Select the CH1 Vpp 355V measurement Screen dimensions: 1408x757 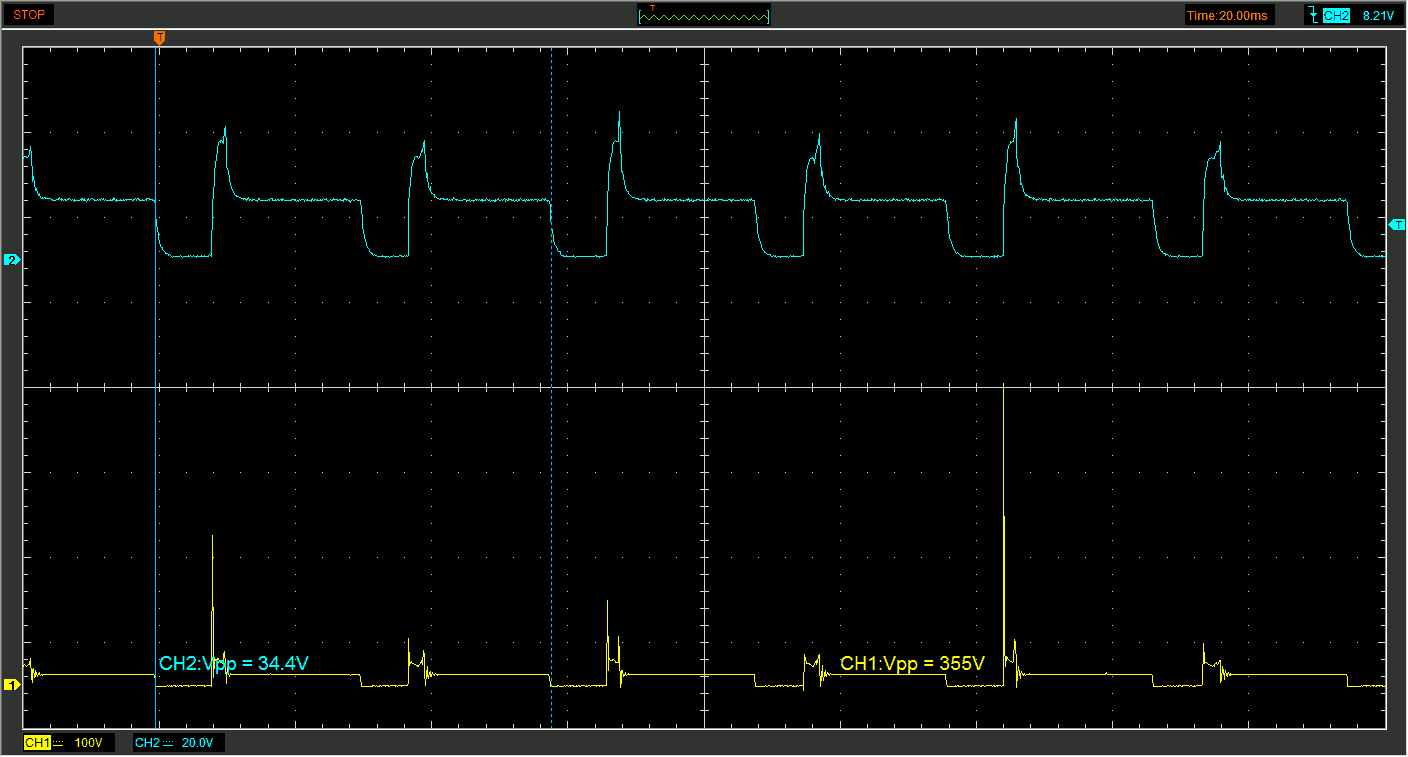912,663
